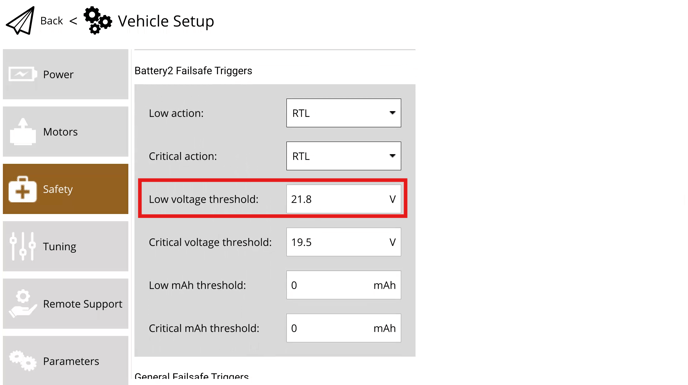Click the Tuning sliders icon
688x385 pixels.
pos(22,246)
